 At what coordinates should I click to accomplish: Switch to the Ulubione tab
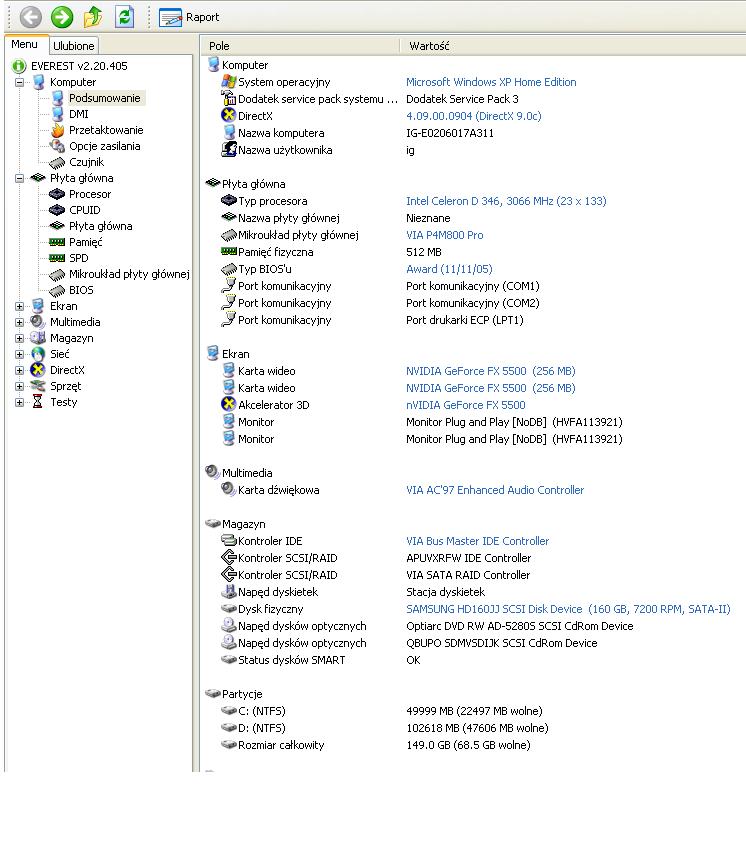pos(74,46)
